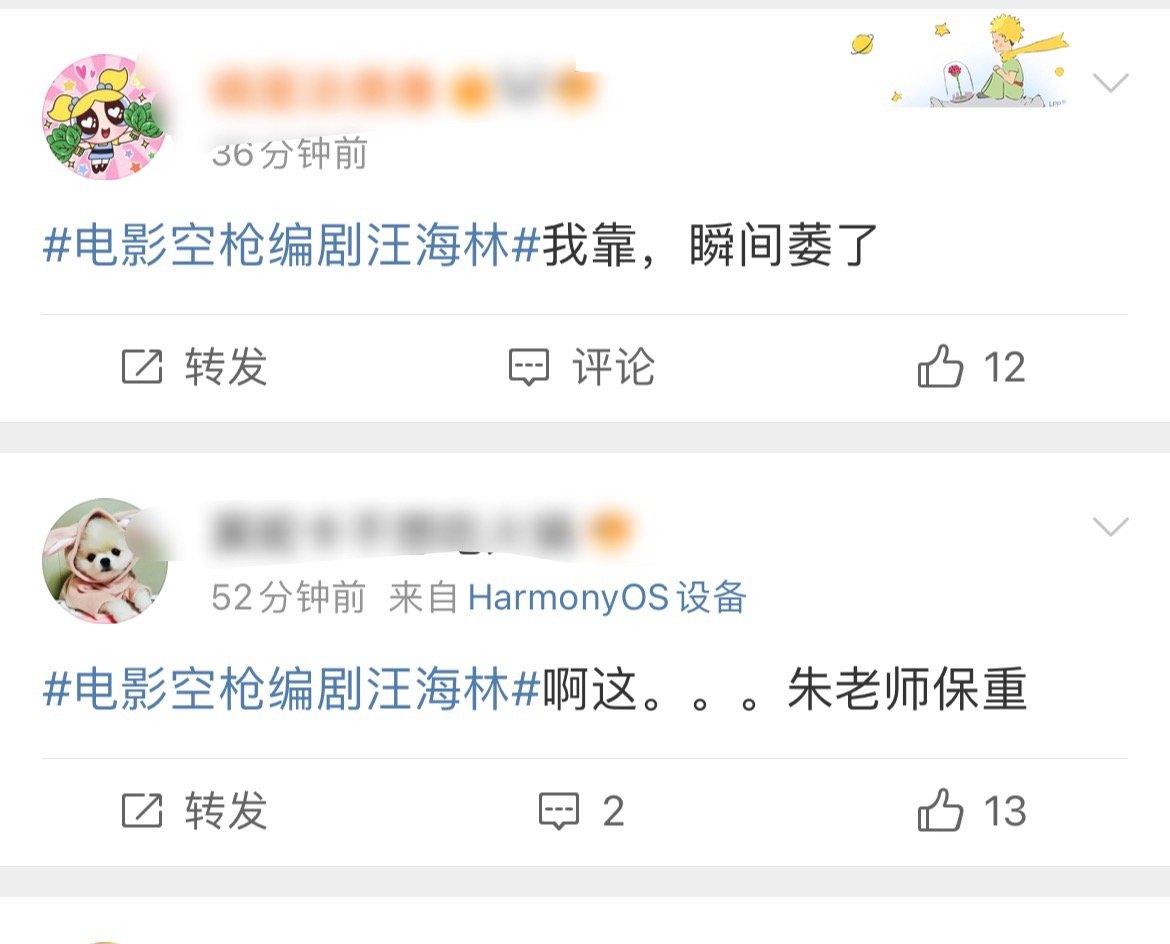
Task: Tap the repost icon under the "瞬间萎了" post
Action: (x=142, y=366)
